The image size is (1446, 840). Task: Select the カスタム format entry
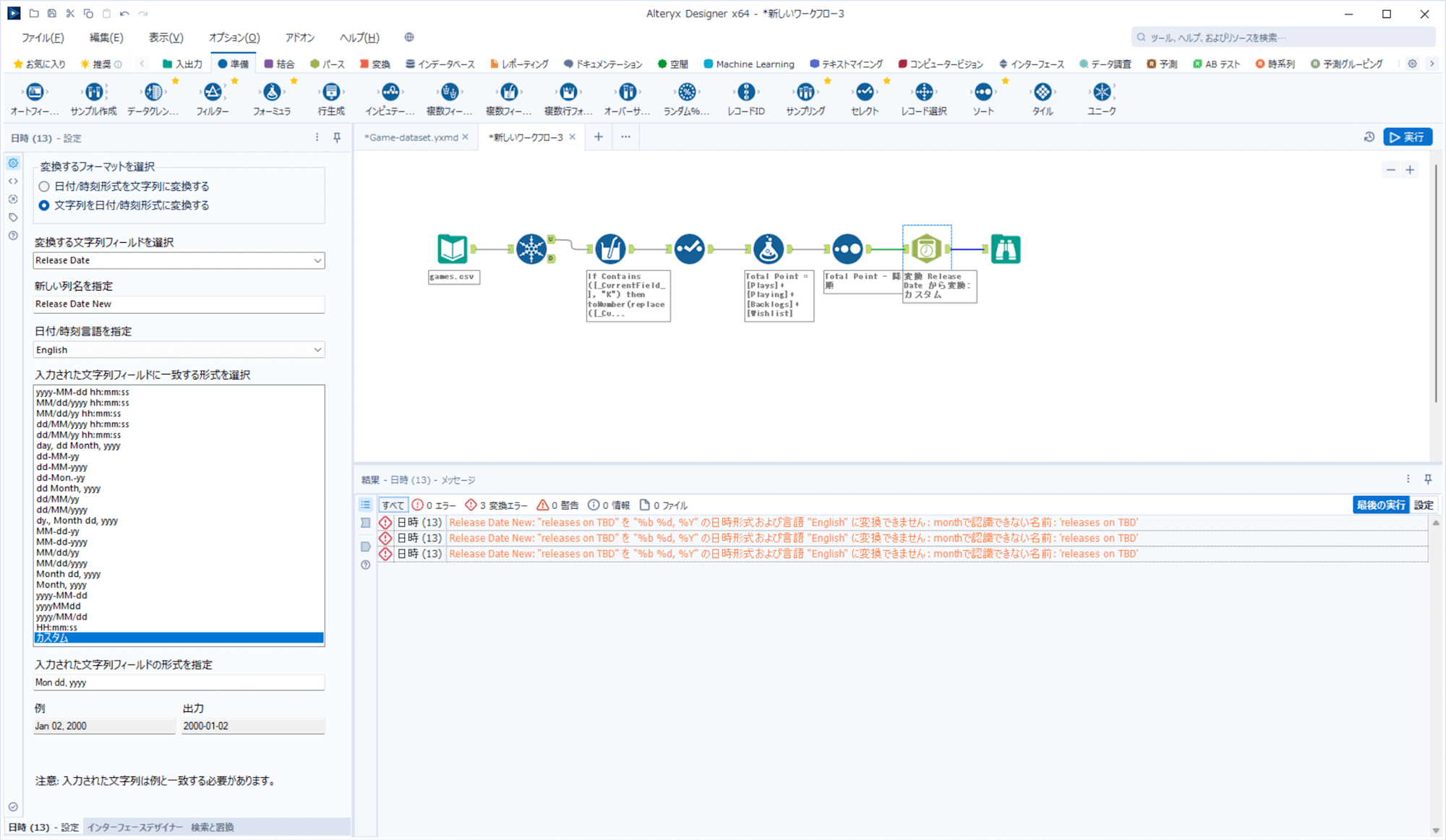(x=179, y=638)
